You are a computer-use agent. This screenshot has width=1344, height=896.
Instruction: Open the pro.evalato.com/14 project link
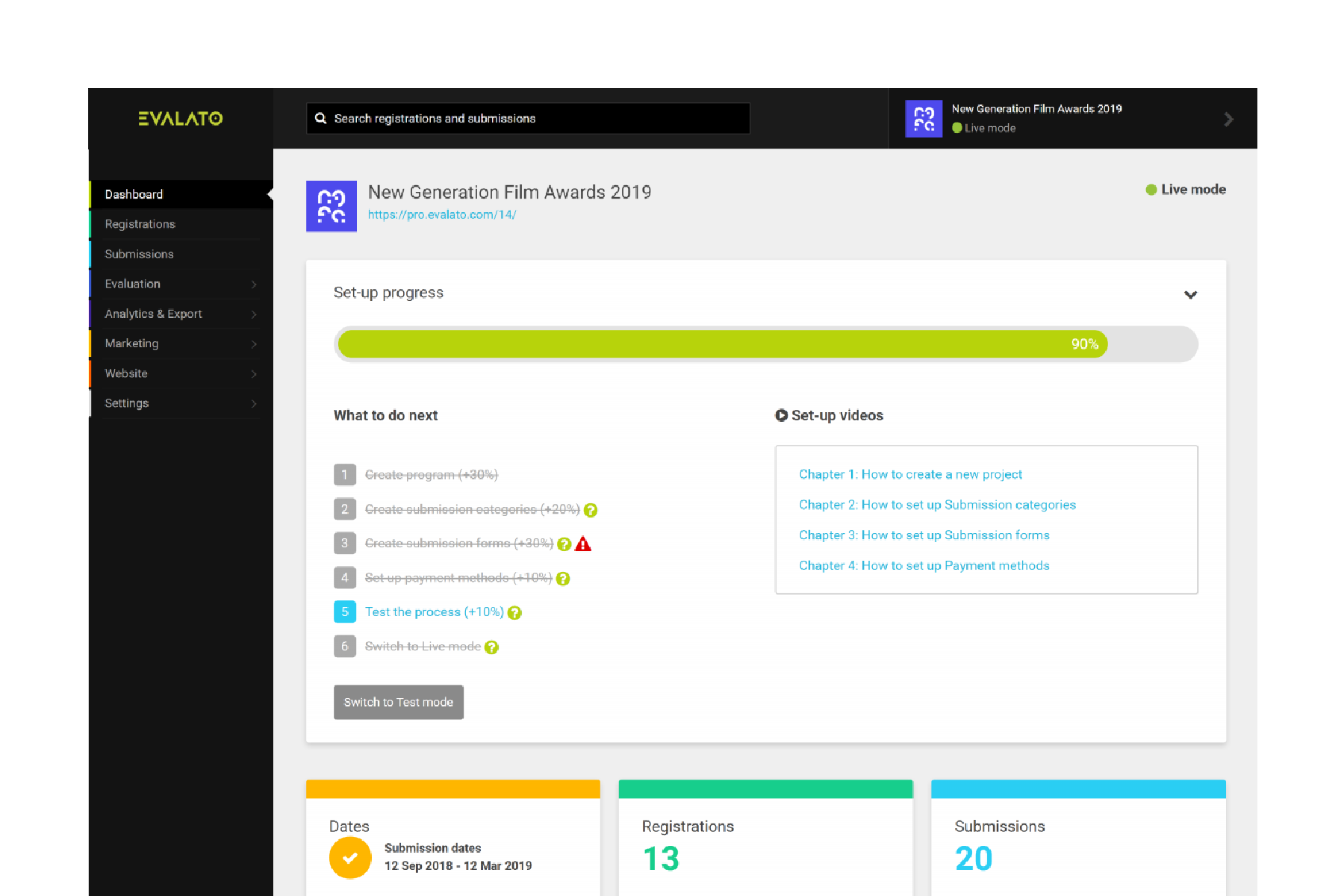click(x=441, y=215)
